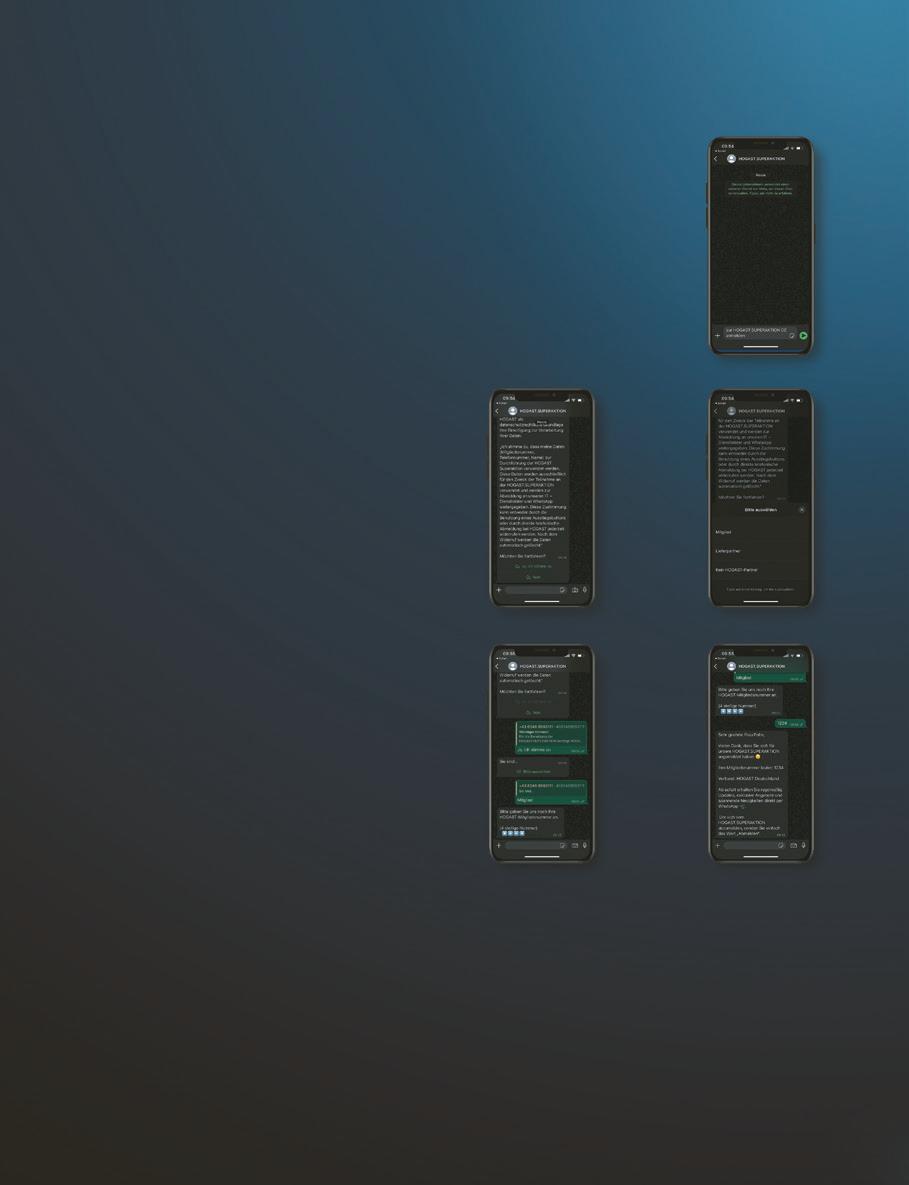
Task: Focus message field in phone with Ja/Nein buttons
Action: coord(536,590)
